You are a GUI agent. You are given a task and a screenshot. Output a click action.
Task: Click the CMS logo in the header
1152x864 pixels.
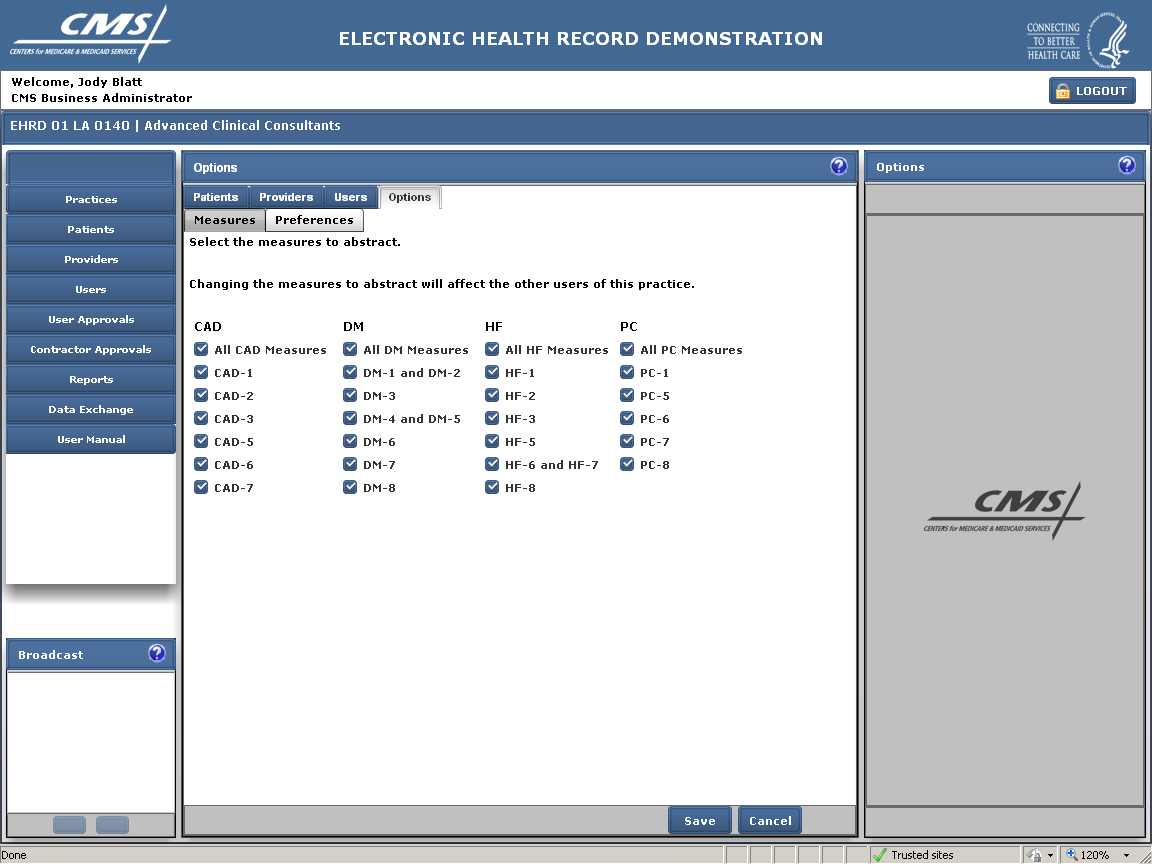click(91, 34)
